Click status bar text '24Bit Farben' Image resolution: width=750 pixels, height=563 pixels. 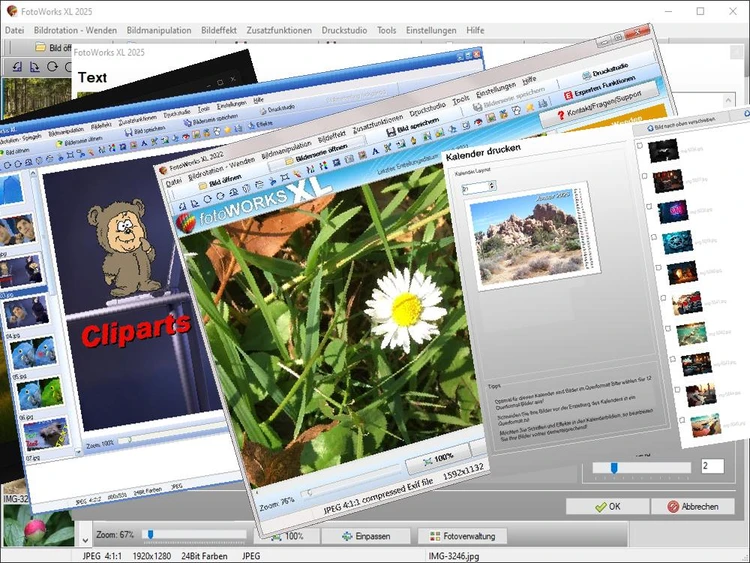coord(204,556)
